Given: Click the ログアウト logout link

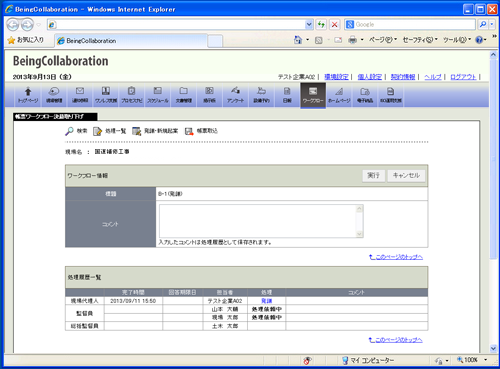Looking at the screenshot, I should (463, 77).
